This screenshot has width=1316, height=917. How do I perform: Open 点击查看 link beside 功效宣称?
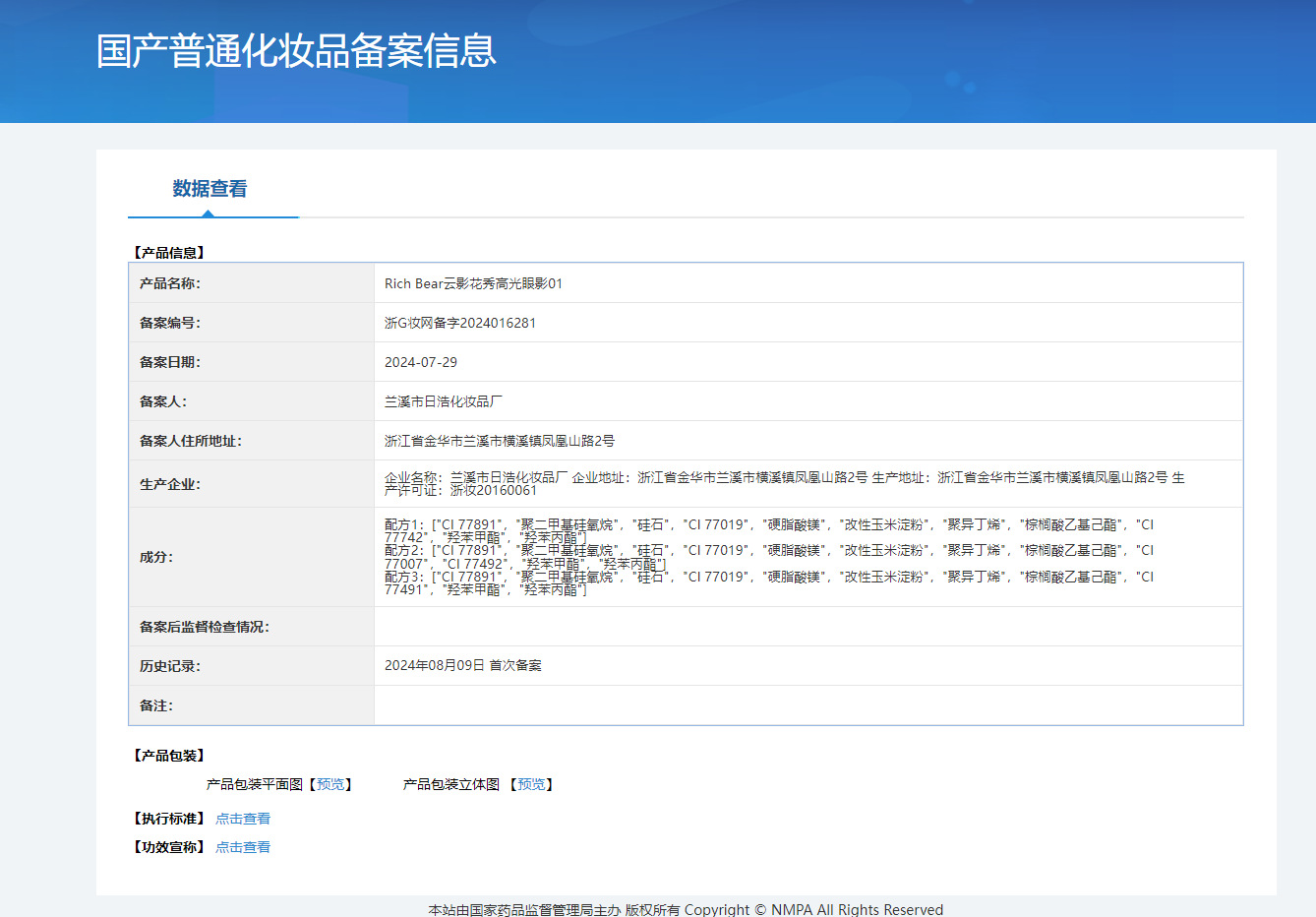pos(242,847)
